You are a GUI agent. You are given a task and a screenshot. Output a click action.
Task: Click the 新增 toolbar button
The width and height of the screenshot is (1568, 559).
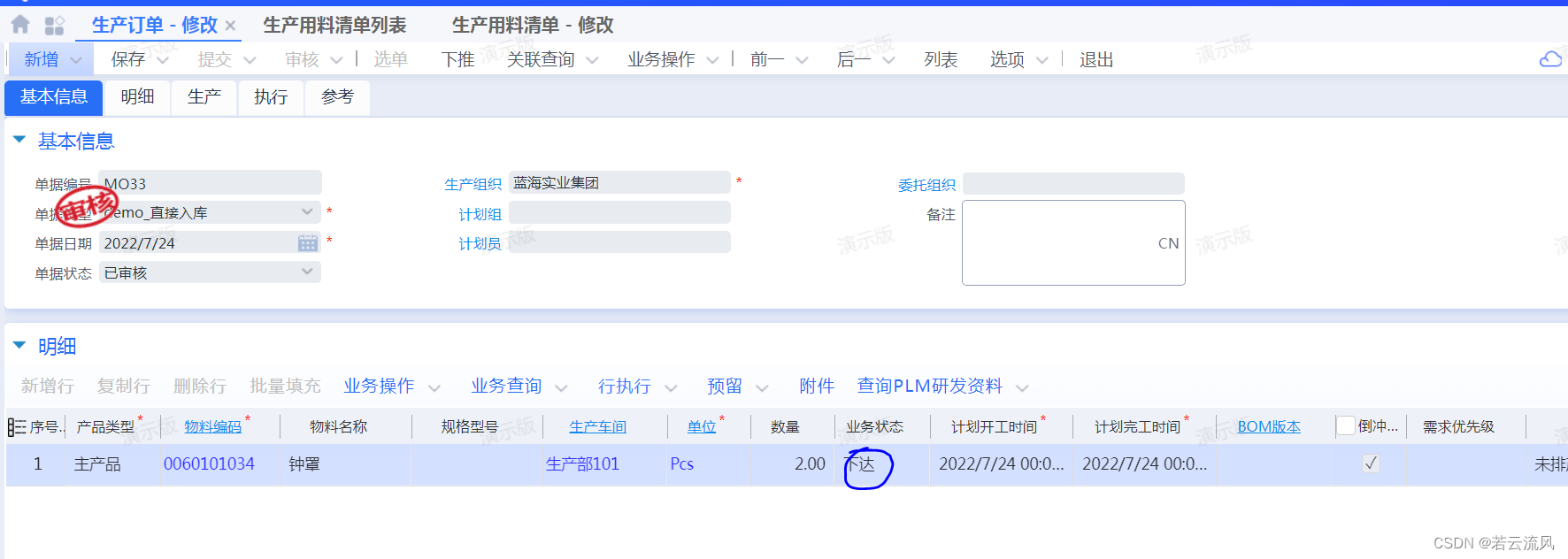42,59
